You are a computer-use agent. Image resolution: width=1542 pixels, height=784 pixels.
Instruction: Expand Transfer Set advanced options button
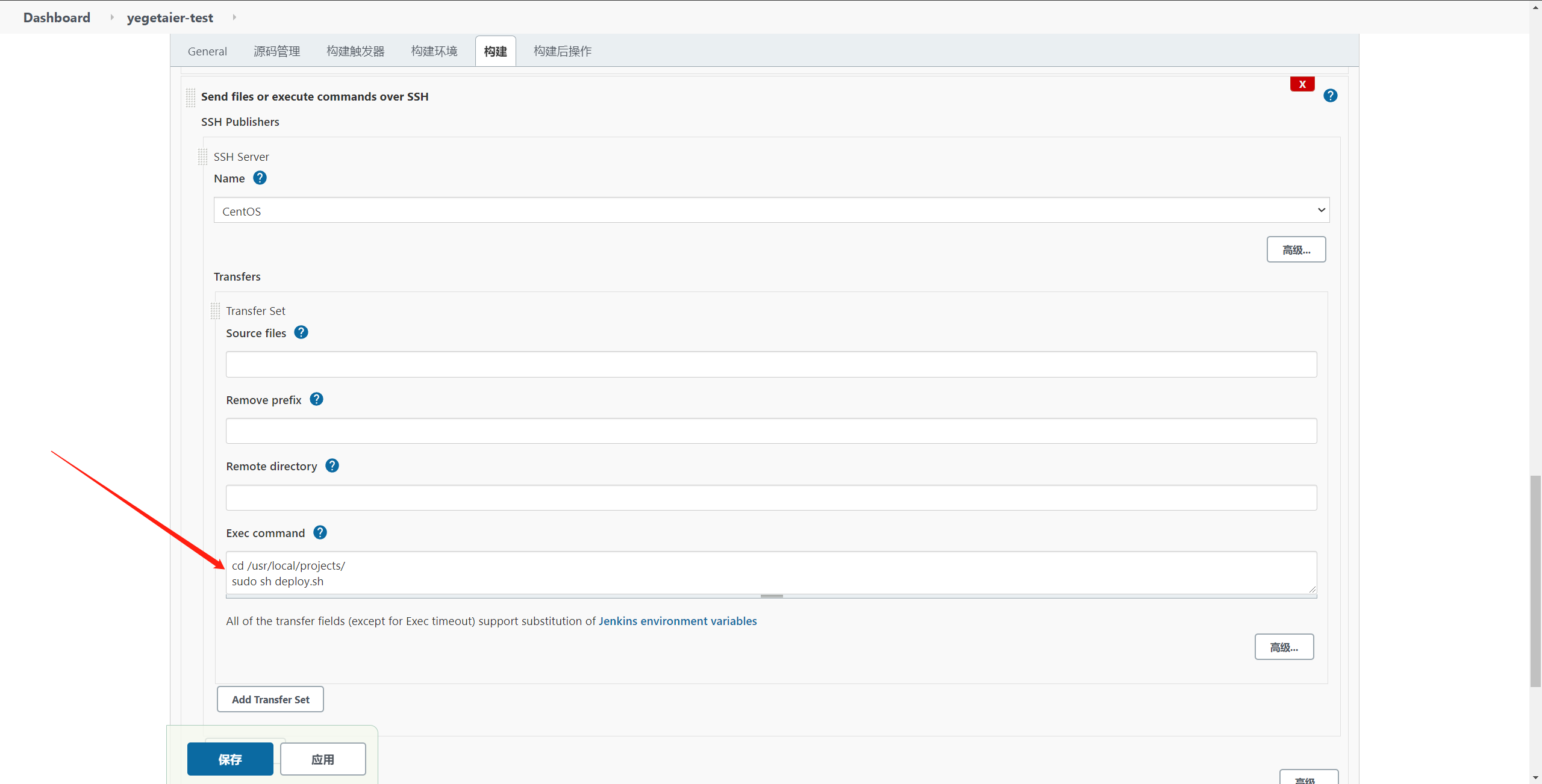[1284, 647]
